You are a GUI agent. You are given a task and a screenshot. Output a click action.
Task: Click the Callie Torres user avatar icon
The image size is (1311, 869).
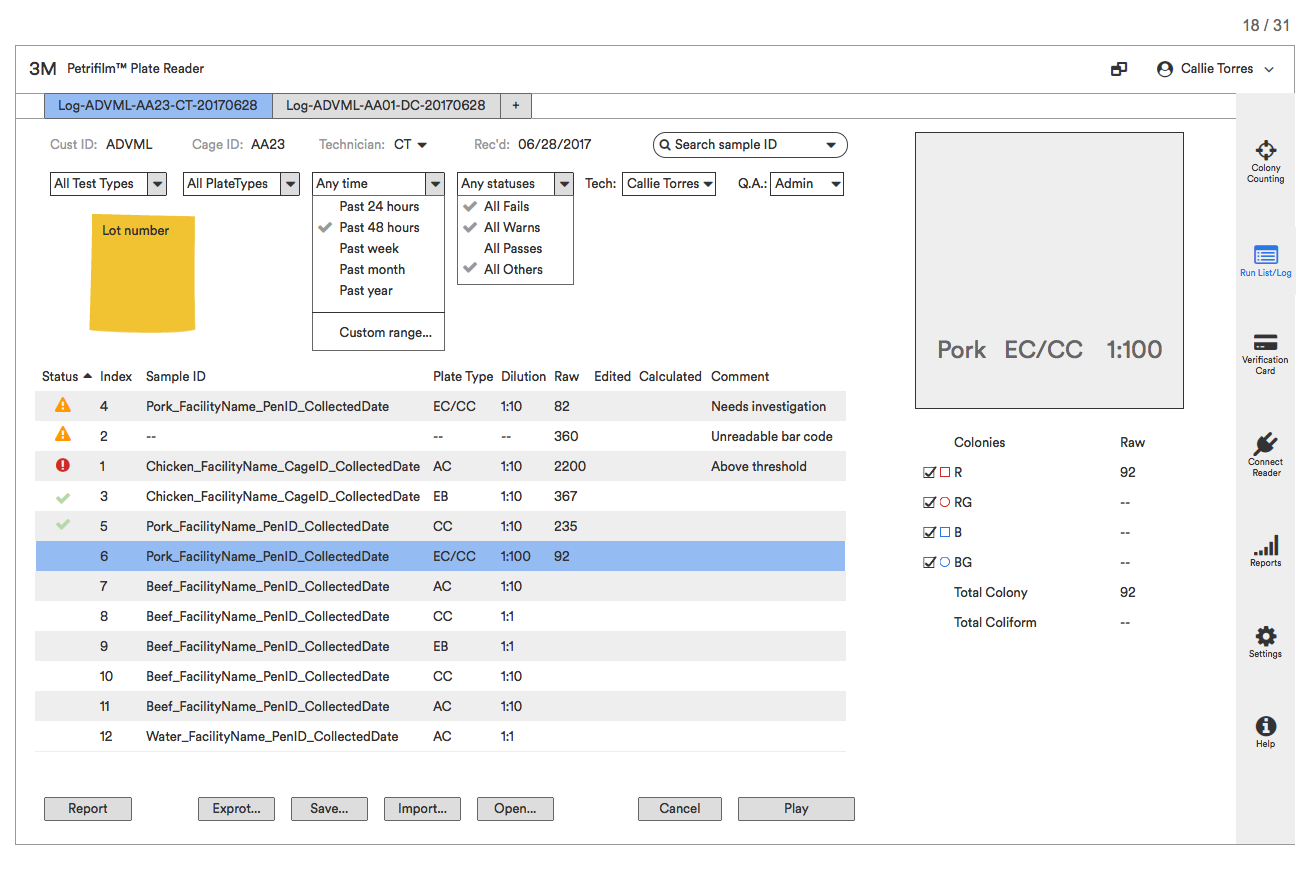click(x=1164, y=69)
